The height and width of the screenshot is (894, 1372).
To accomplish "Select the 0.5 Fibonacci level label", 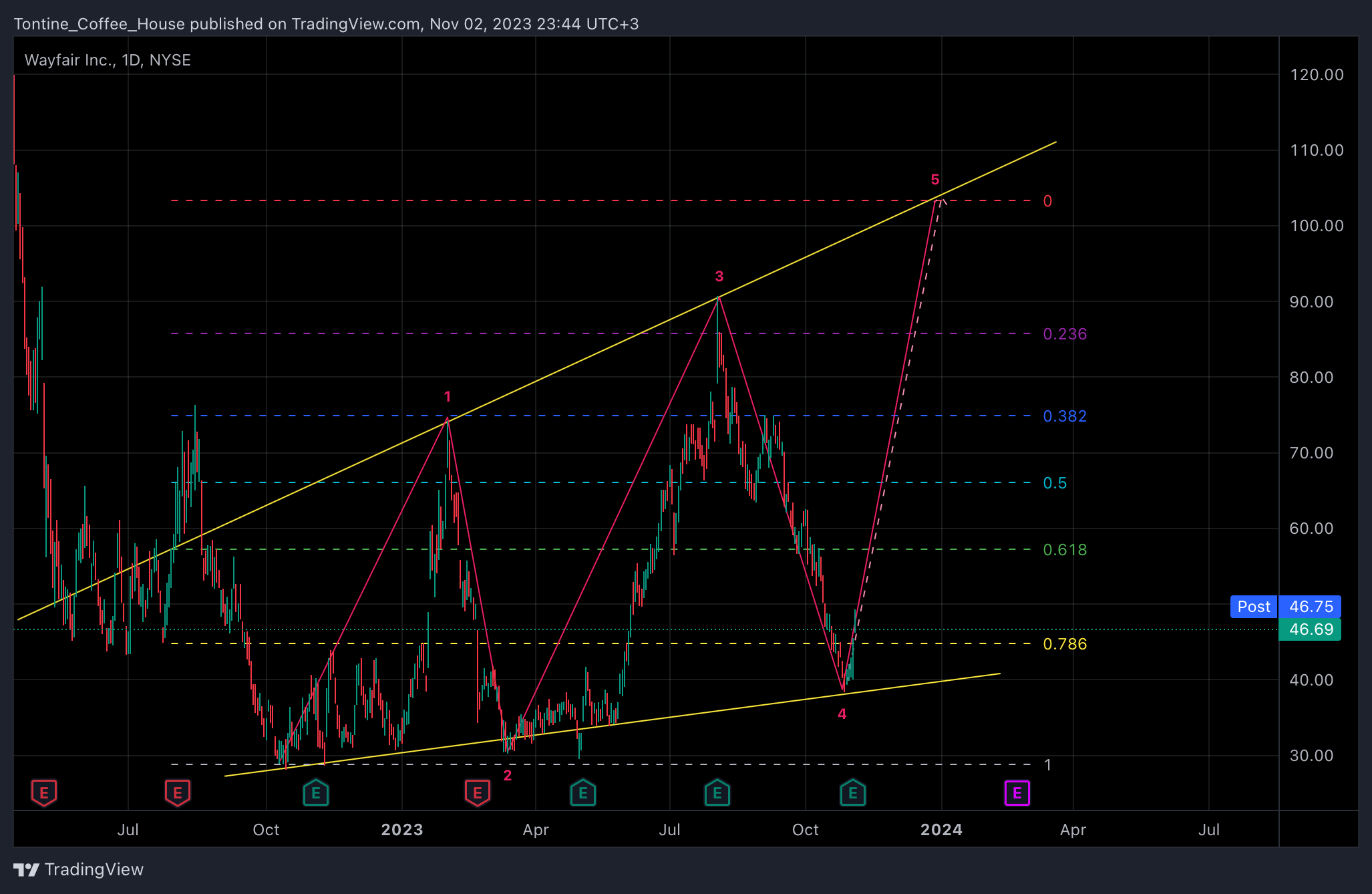I will (1055, 483).
